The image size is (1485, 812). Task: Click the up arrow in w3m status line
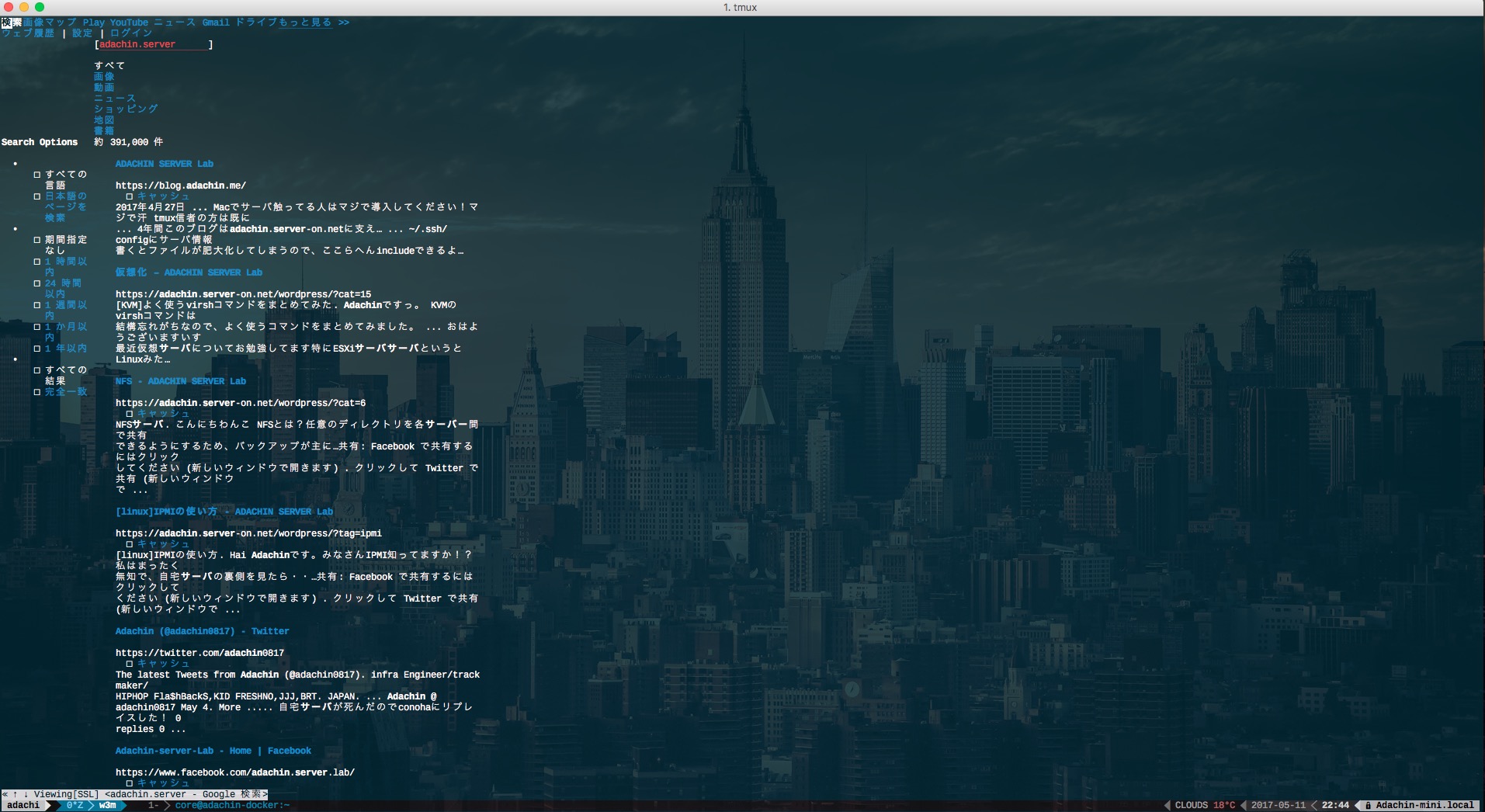[x=14, y=794]
